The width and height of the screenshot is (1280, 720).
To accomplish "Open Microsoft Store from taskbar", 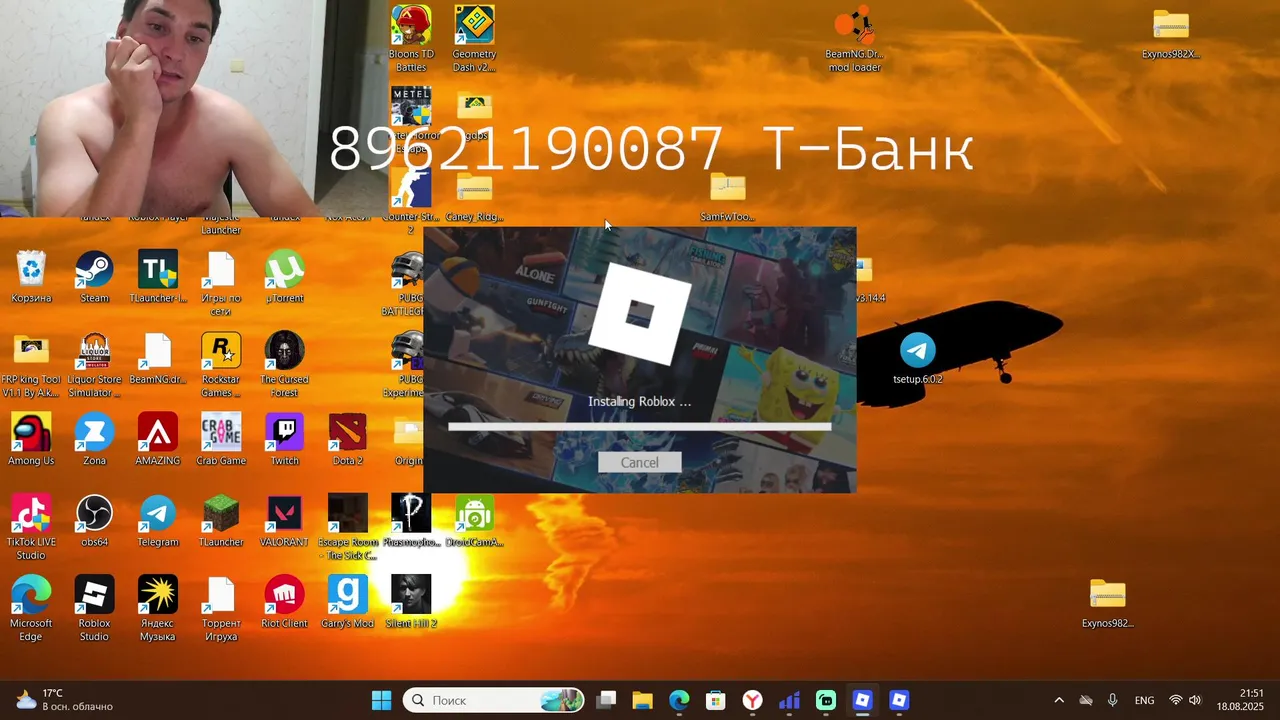I will tap(715, 700).
